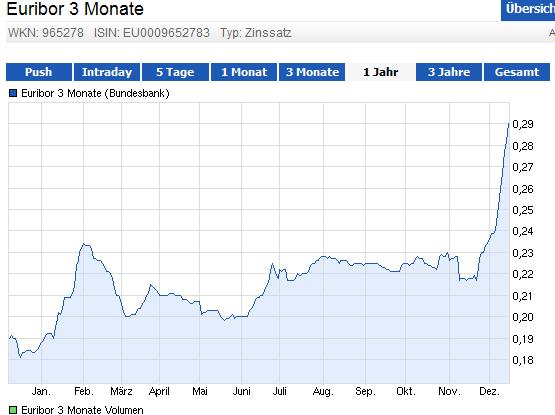
Task: Click the December high point of the chart line
Action: [509, 124]
